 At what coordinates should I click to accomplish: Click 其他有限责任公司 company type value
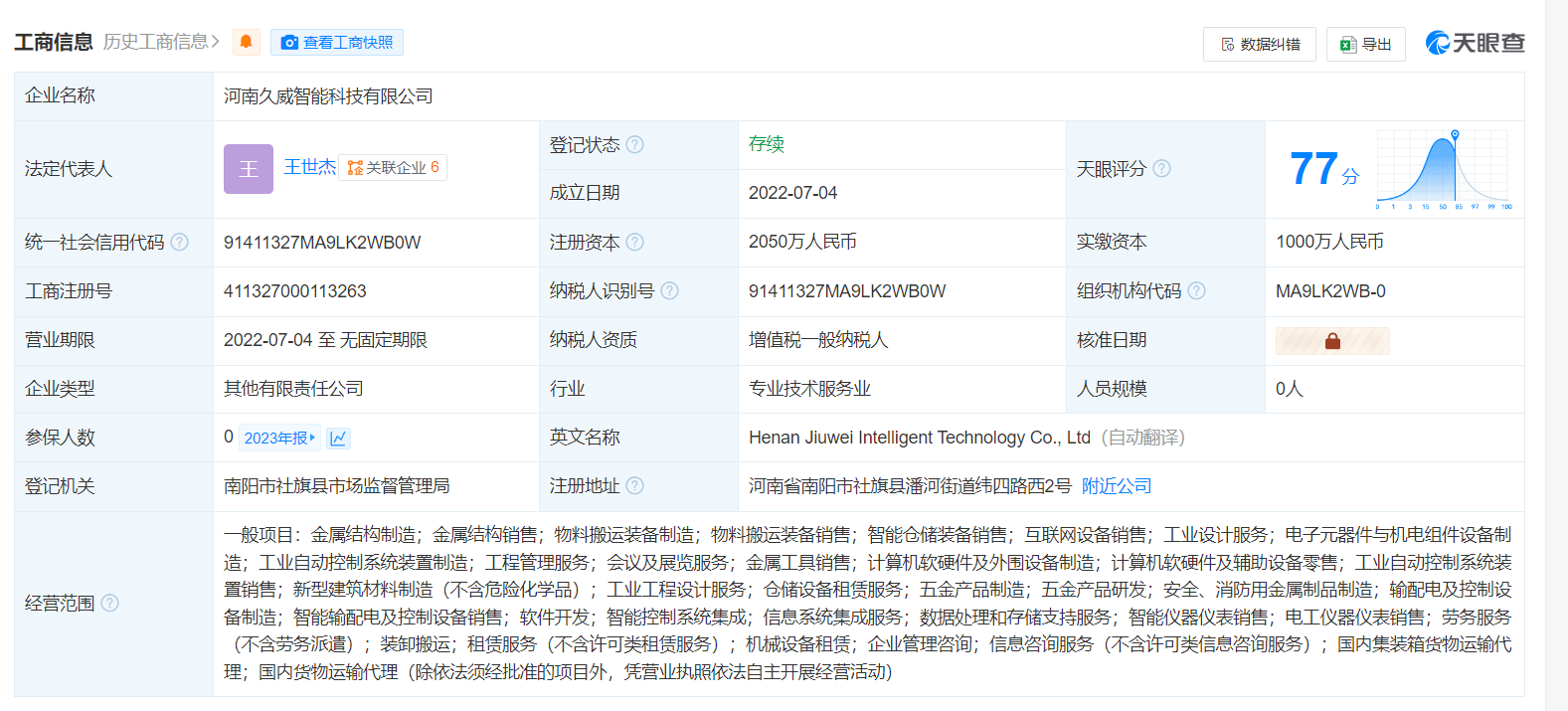click(293, 389)
